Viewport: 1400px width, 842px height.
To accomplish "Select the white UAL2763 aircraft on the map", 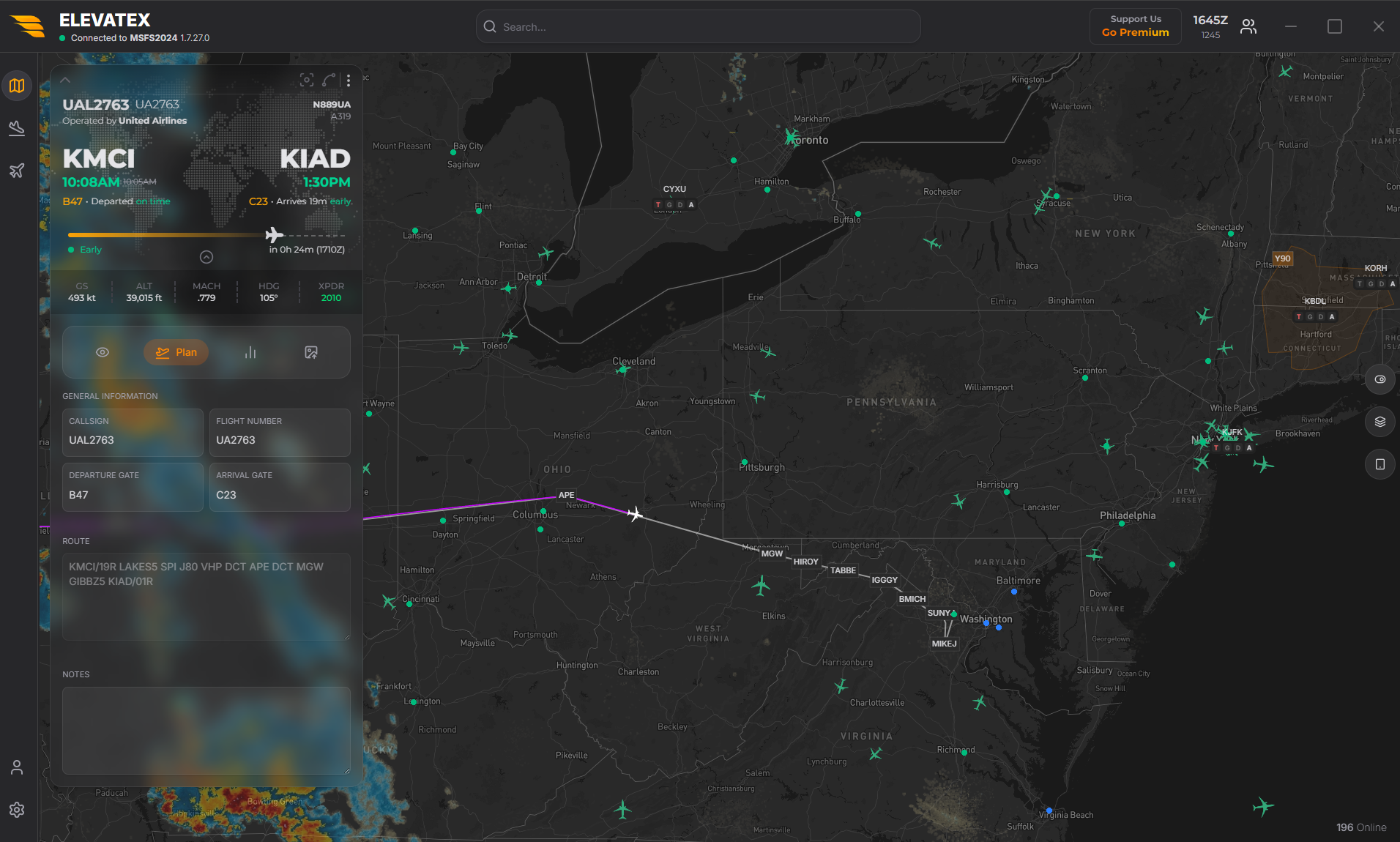I will tap(635, 514).
